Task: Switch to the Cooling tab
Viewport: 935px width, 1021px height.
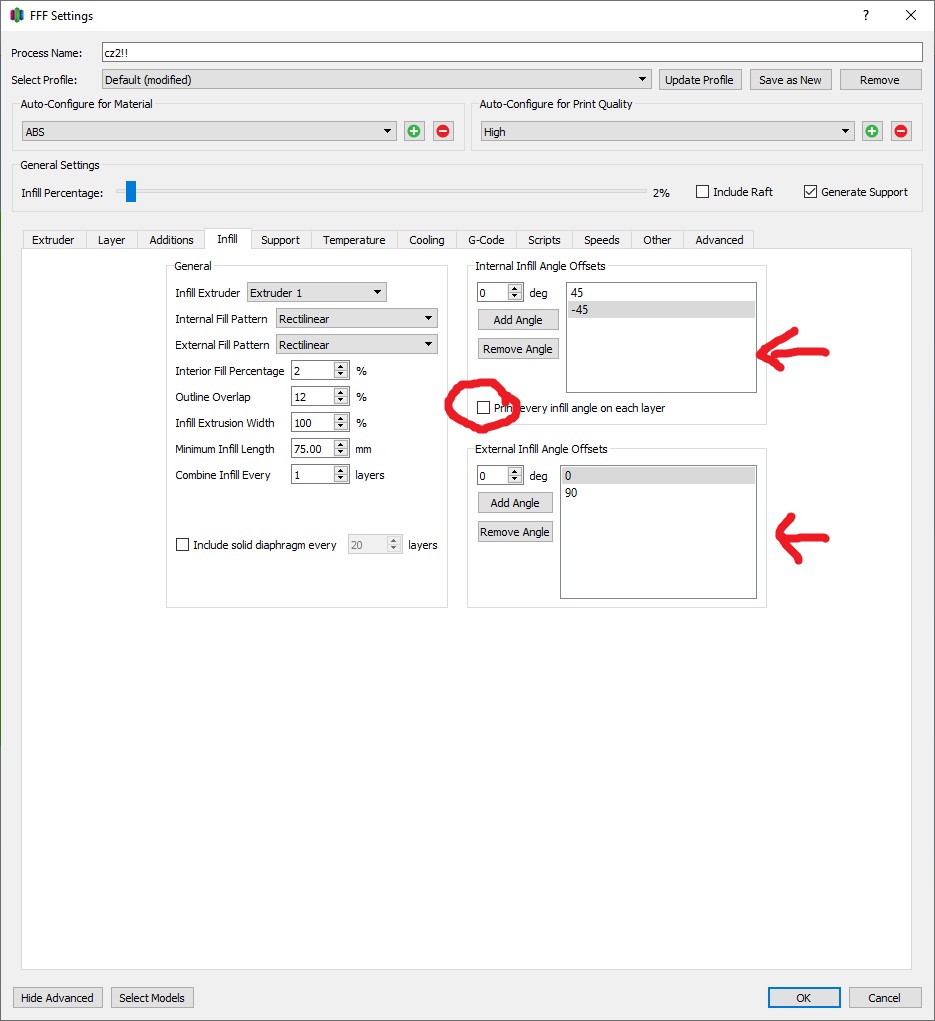Action: coord(426,240)
